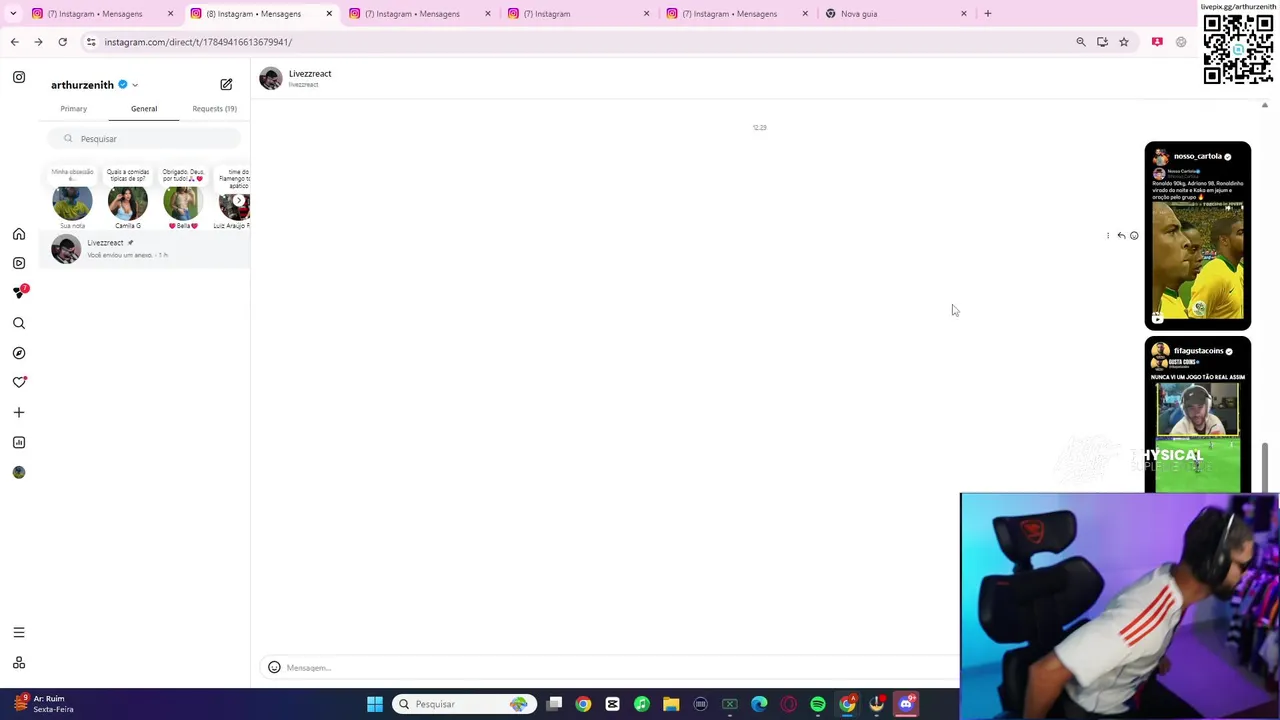Open Microsoft Edge from the taskbar
The image size is (1280, 720).
[x=759, y=704]
